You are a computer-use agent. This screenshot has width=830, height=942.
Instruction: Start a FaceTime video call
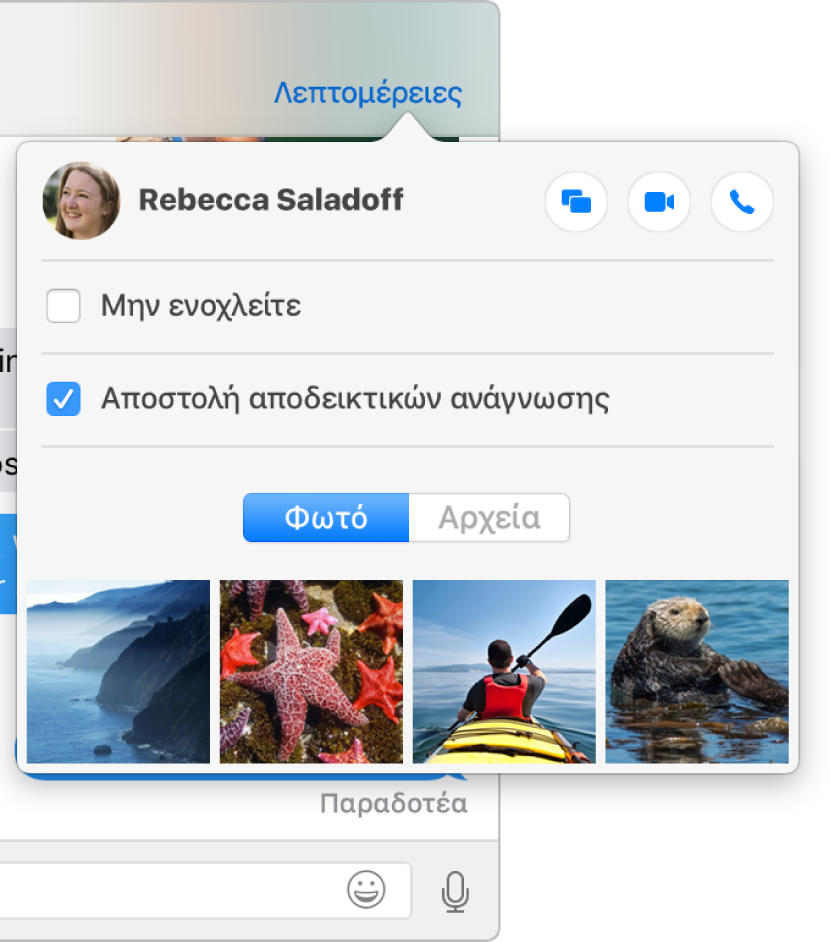pos(659,202)
